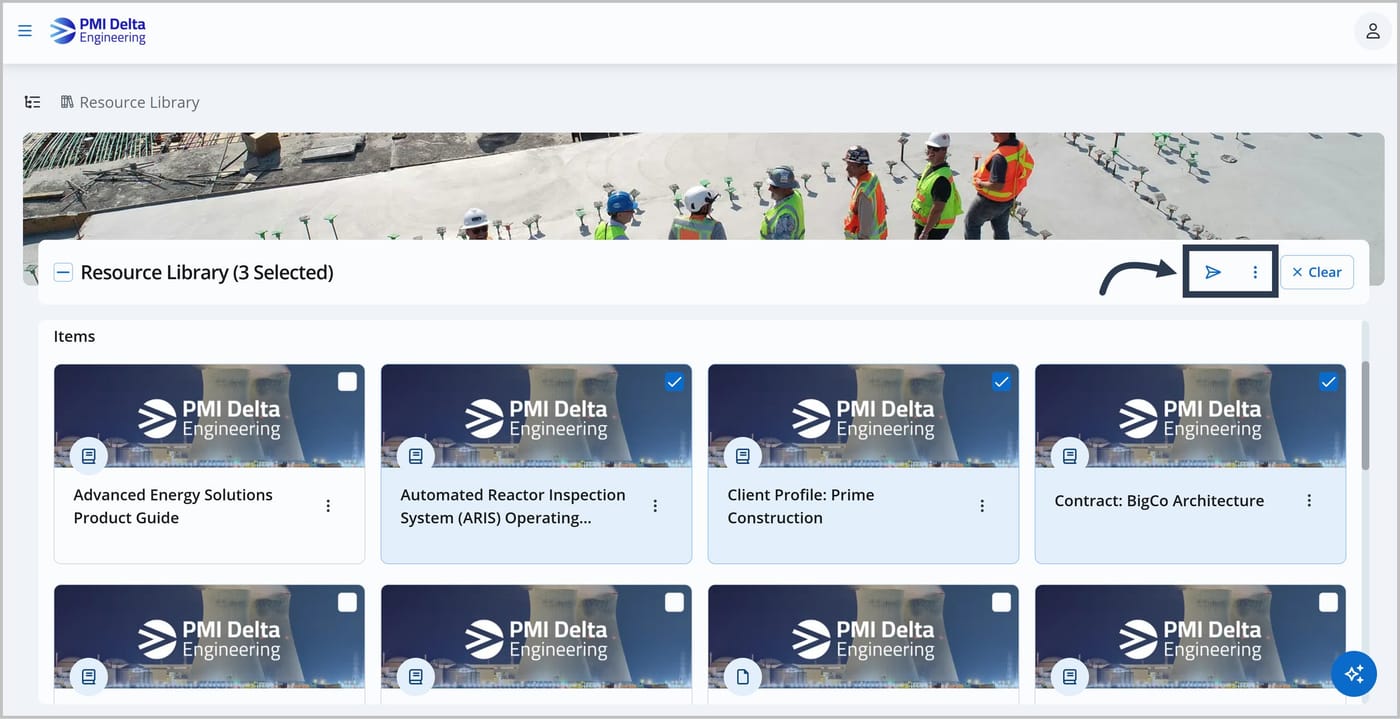Viewport: 1400px width, 719px height.
Task: Uncheck the Automated Reactor Inspection System card
Action: tap(674, 381)
